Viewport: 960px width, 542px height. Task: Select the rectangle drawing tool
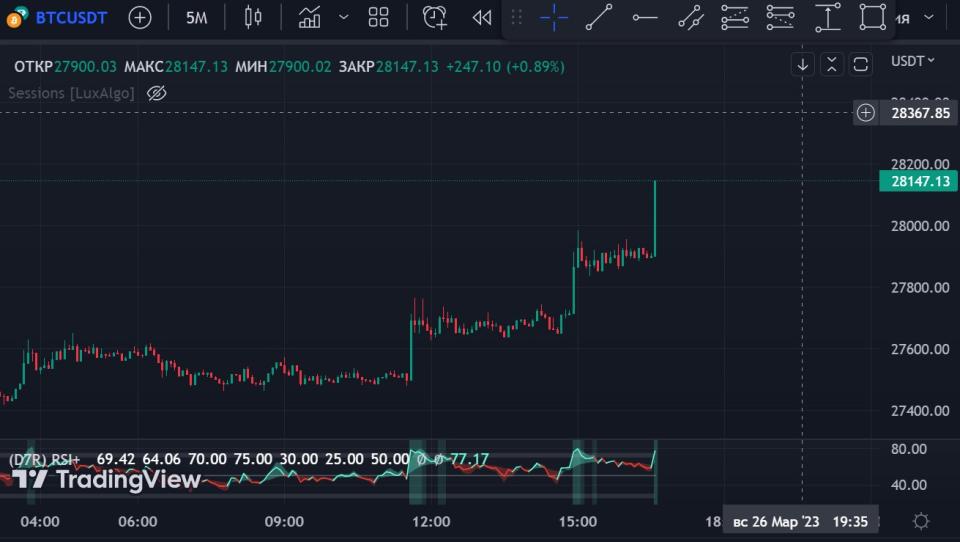pos(873,17)
